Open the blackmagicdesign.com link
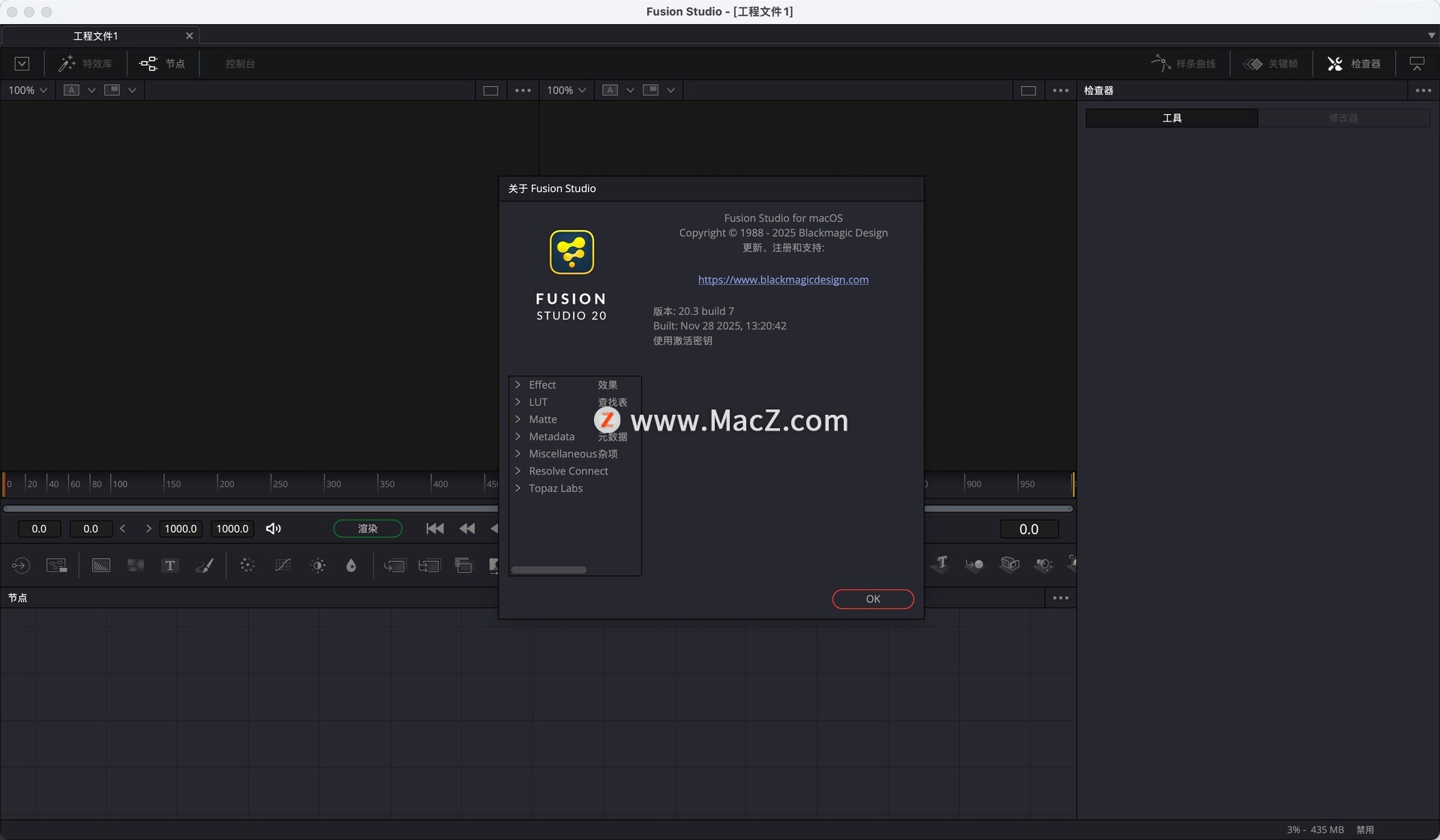 pyautogui.click(x=783, y=280)
